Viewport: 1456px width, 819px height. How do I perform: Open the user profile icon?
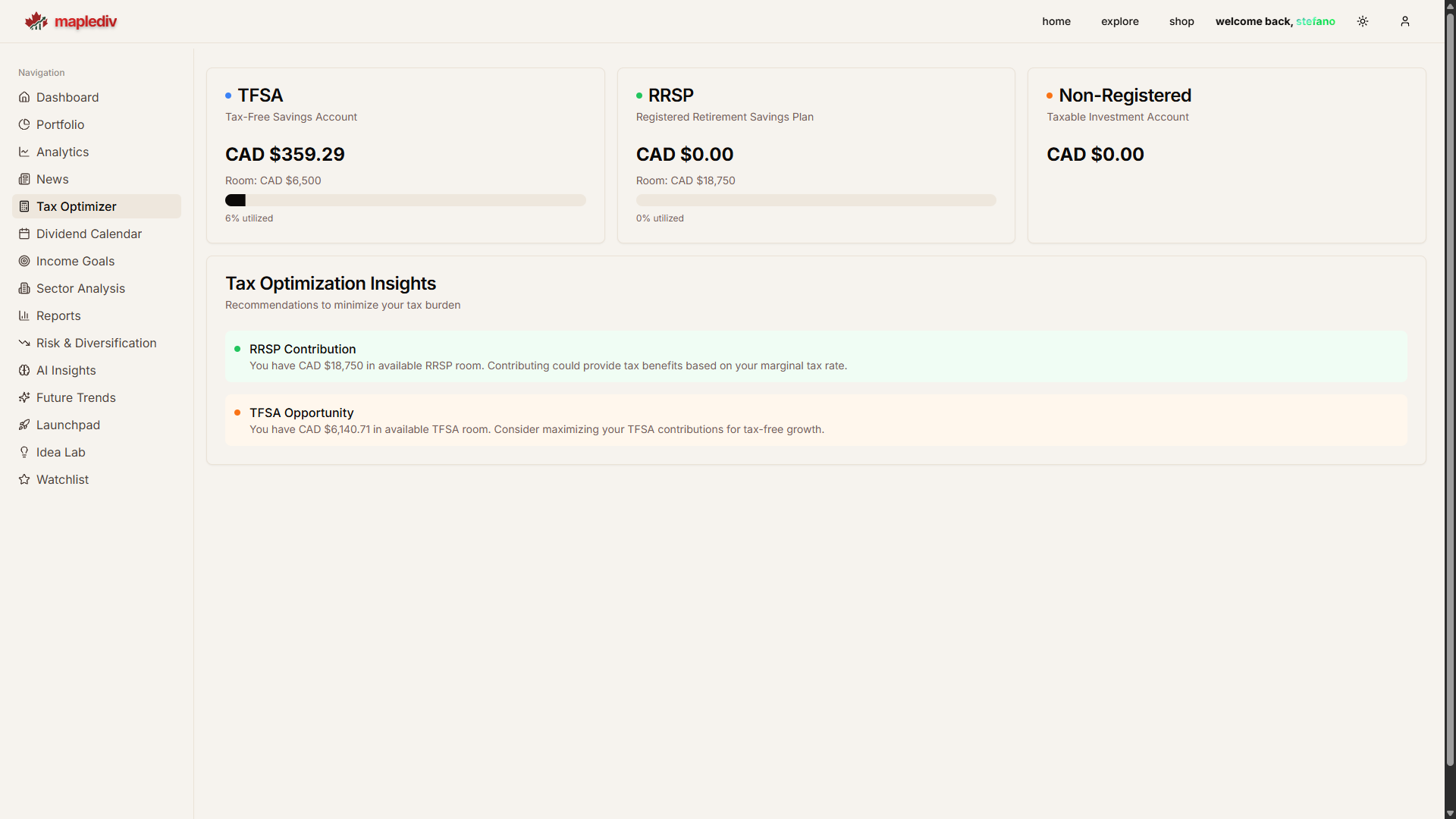tap(1405, 21)
